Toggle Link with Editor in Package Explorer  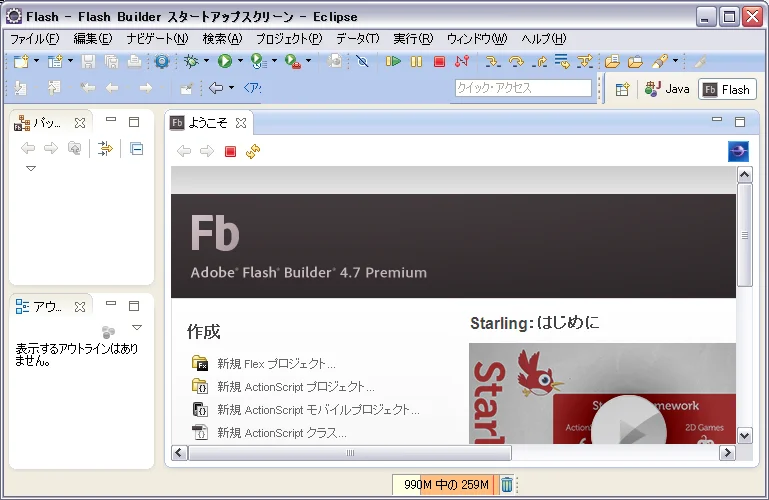coord(105,148)
